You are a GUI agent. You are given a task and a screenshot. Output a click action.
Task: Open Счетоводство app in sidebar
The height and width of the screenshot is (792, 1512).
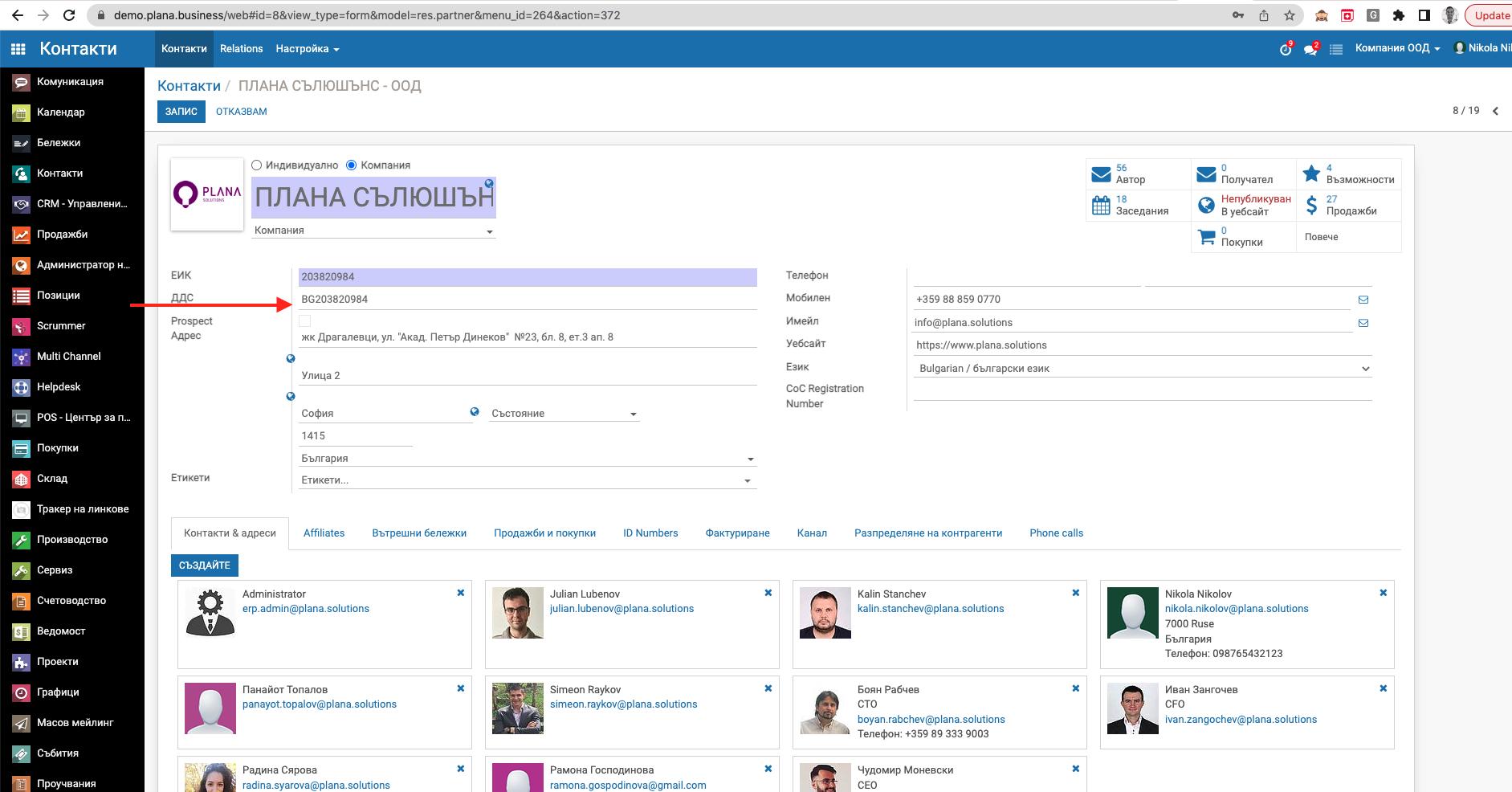[72, 601]
